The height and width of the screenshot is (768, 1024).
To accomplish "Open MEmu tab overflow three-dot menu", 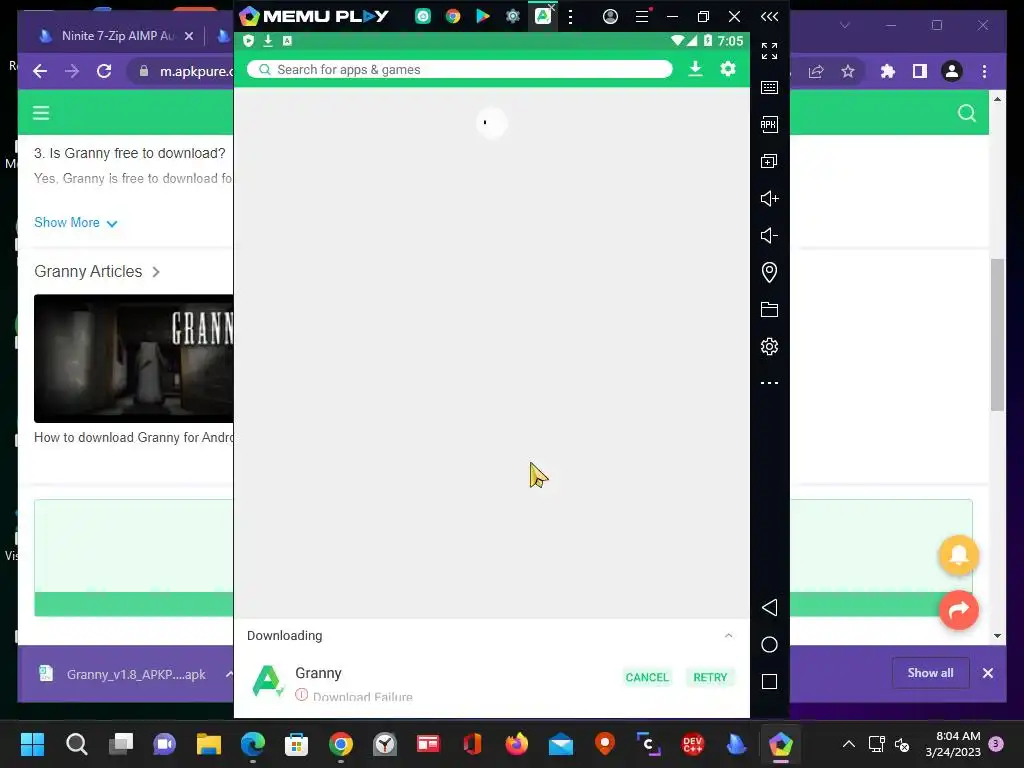I will click(570, 17).
